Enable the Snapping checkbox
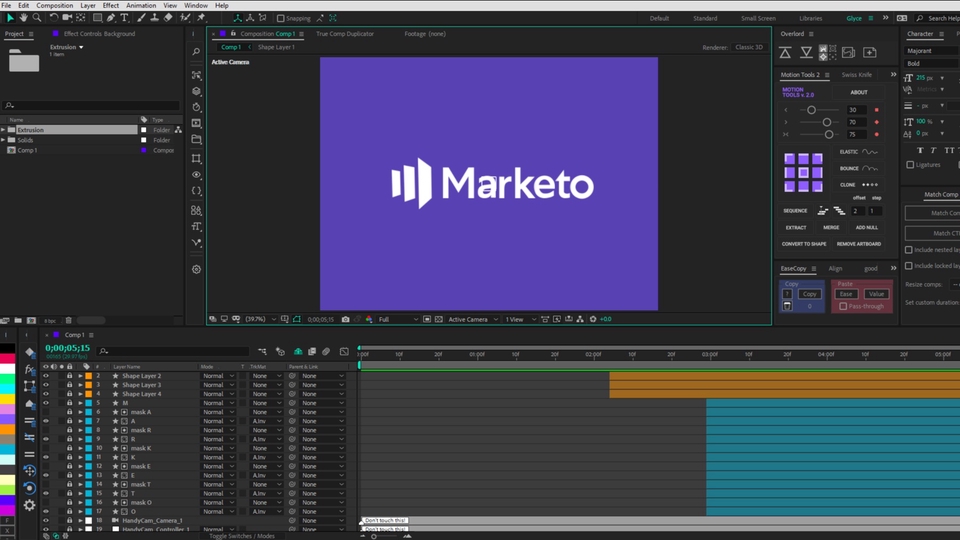This screenshot has width=960, height=540. (x=282, y=18)
